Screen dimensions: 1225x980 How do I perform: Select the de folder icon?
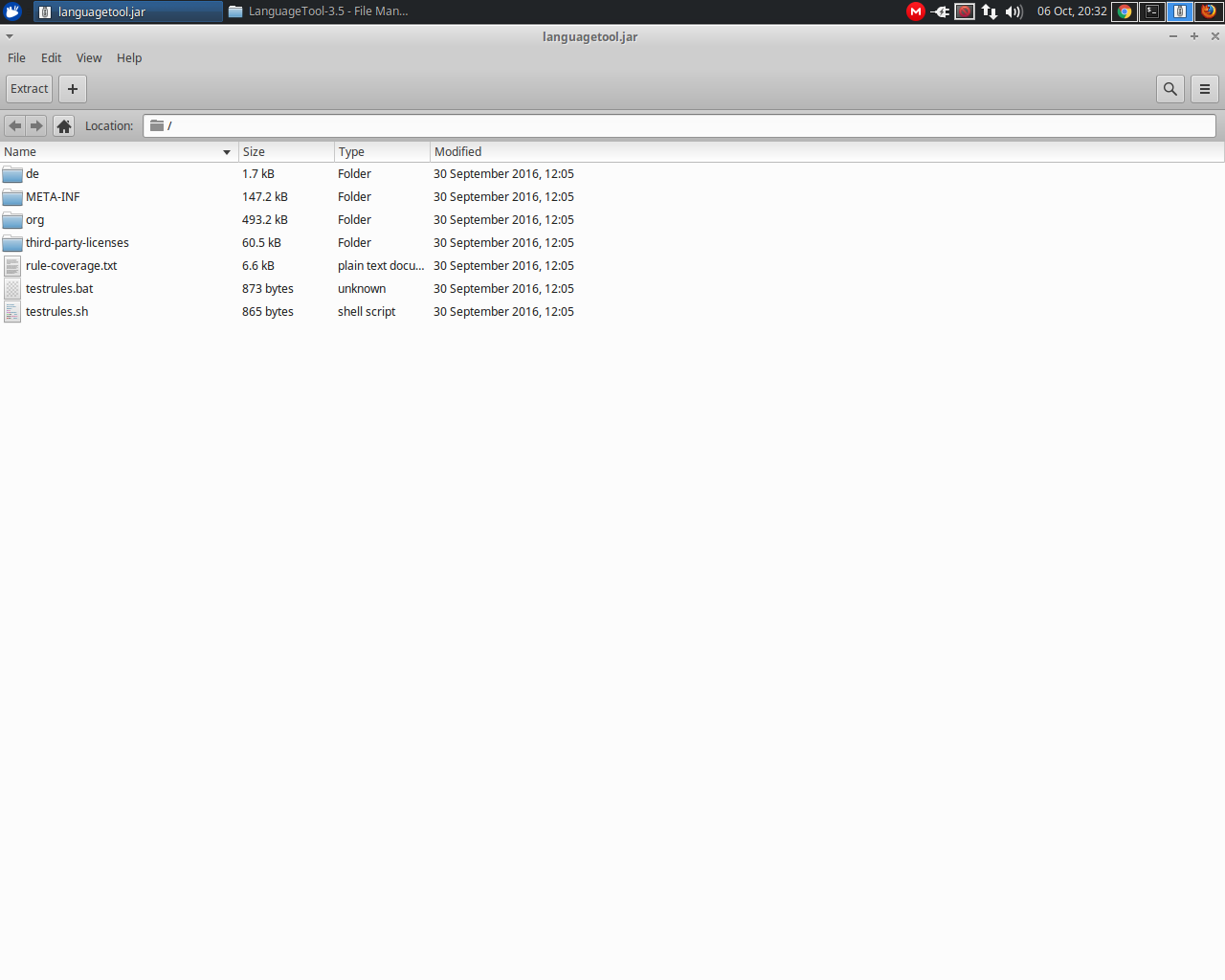12,174
